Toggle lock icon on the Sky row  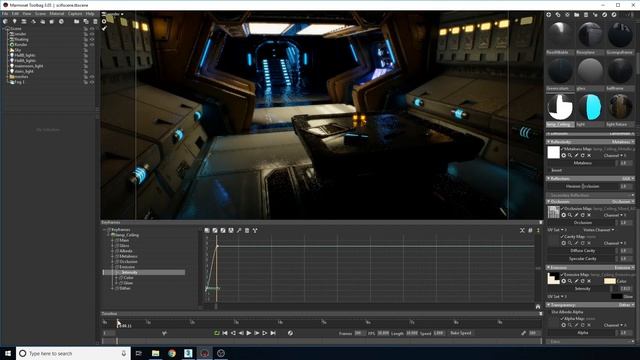(86, 50)
